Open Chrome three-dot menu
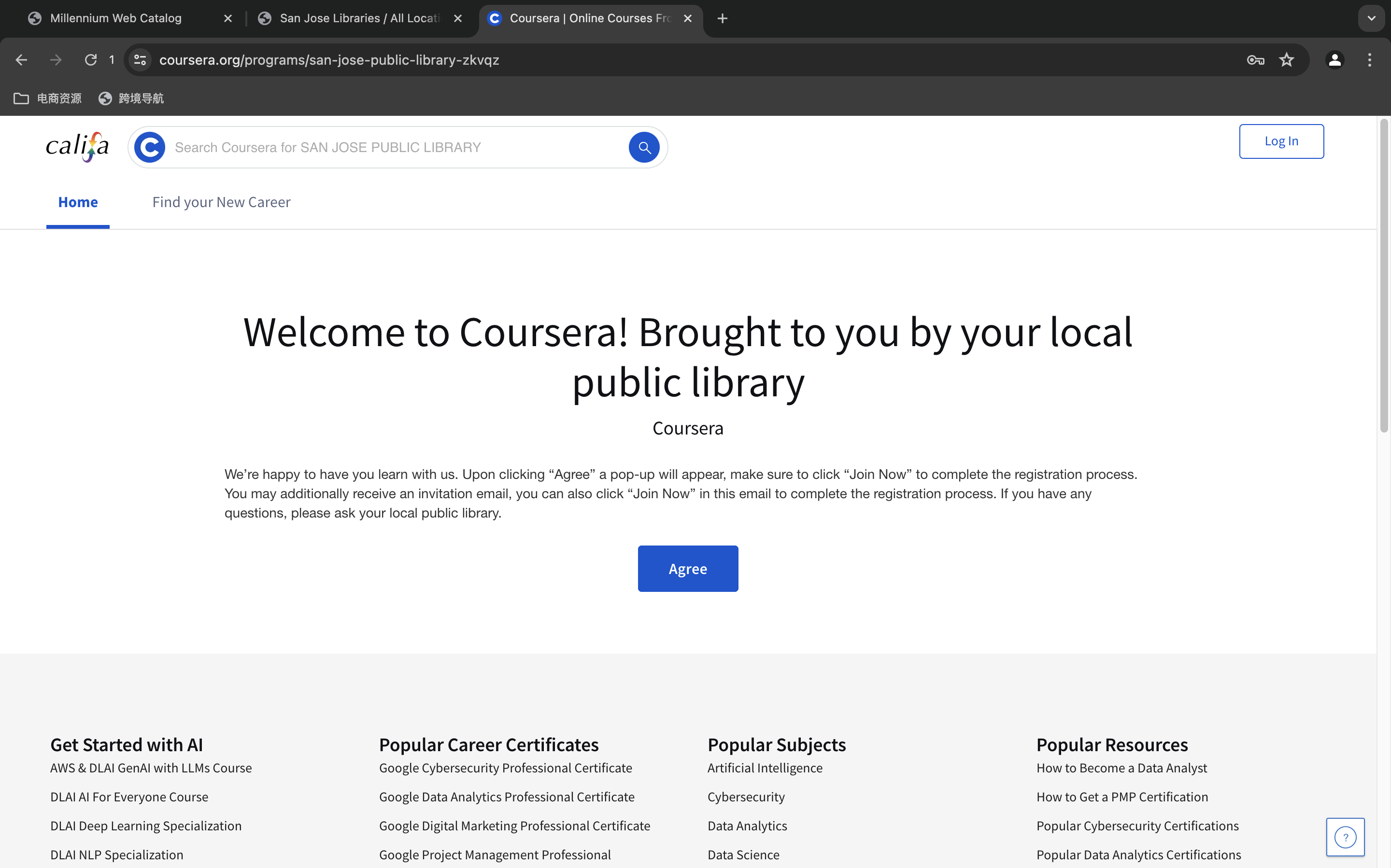 [x=1370, y=60]
